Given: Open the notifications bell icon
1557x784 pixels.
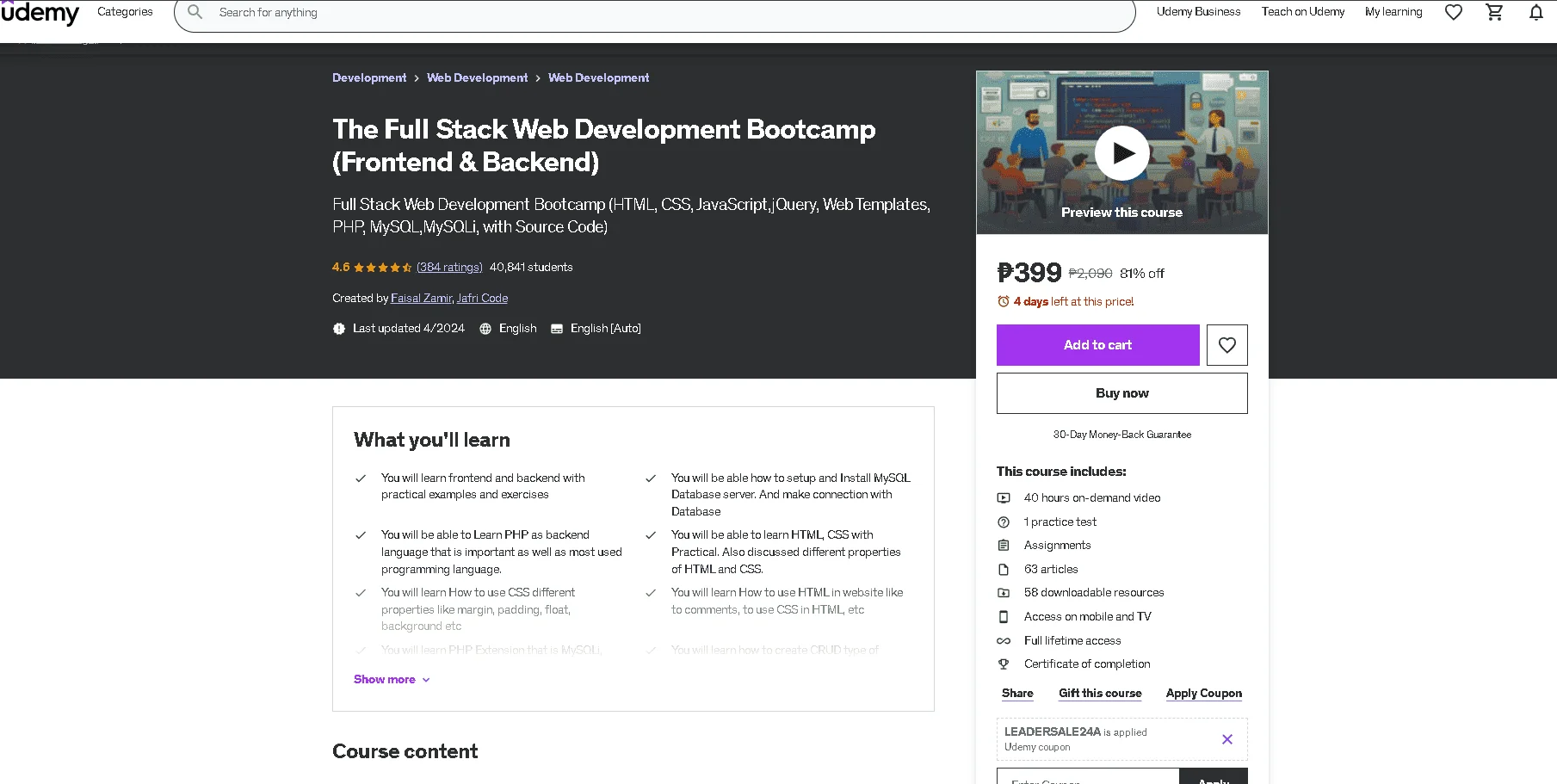Looking at the screenshot, I should tap(1536, 12).
